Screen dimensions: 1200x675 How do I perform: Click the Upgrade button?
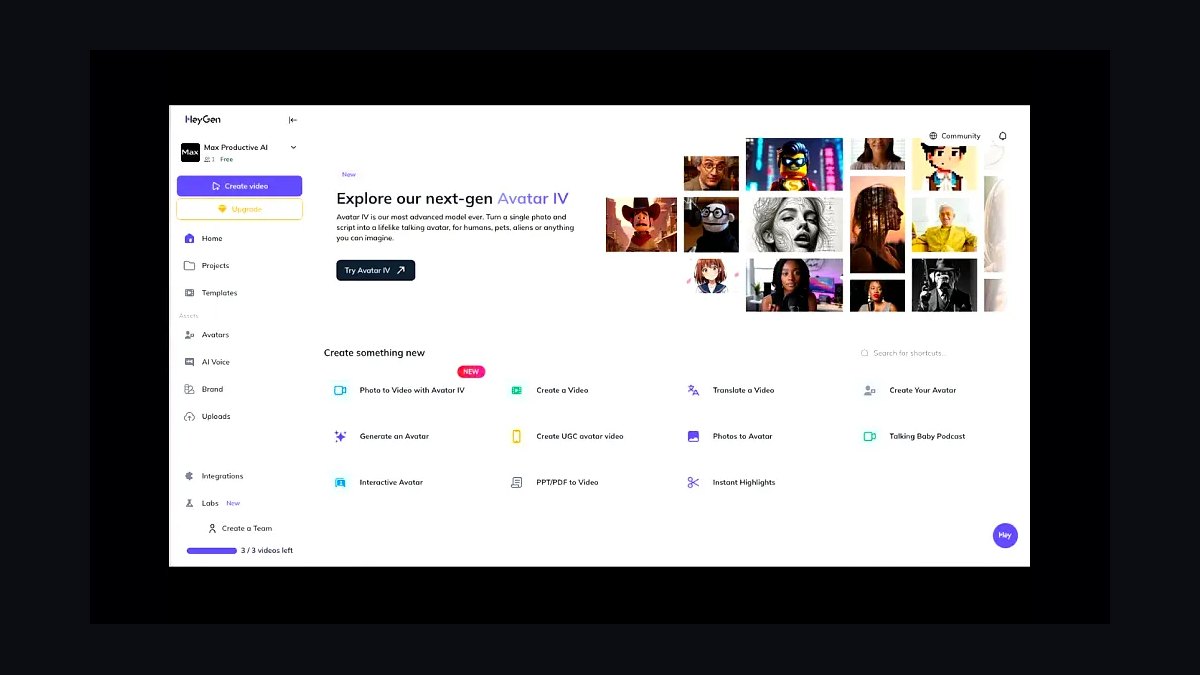239,209
